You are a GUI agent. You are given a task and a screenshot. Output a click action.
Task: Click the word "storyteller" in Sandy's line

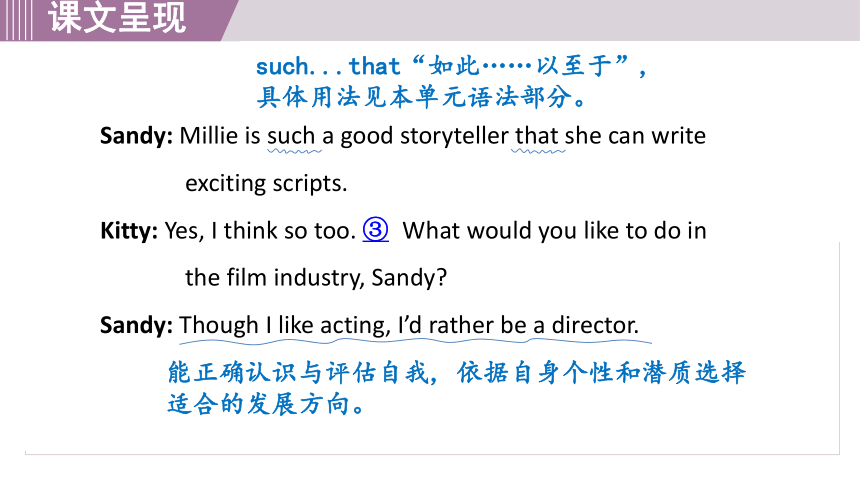coord(454,136)
